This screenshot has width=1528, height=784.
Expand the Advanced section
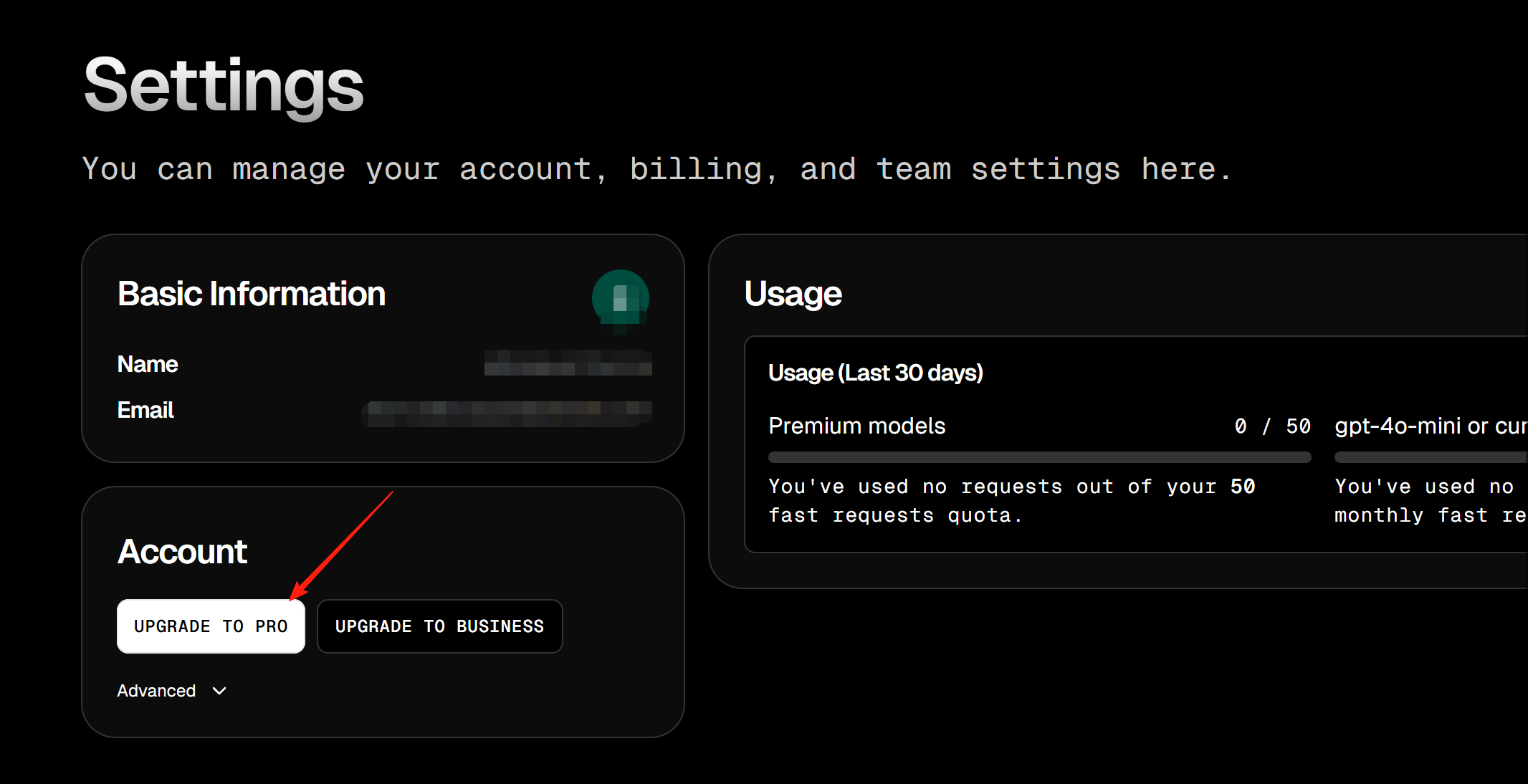[172, 691]
